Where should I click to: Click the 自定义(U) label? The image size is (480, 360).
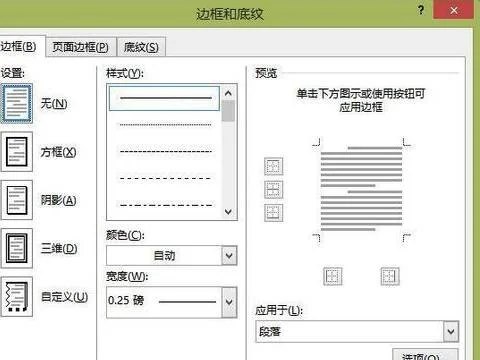[x=64, y=297]
